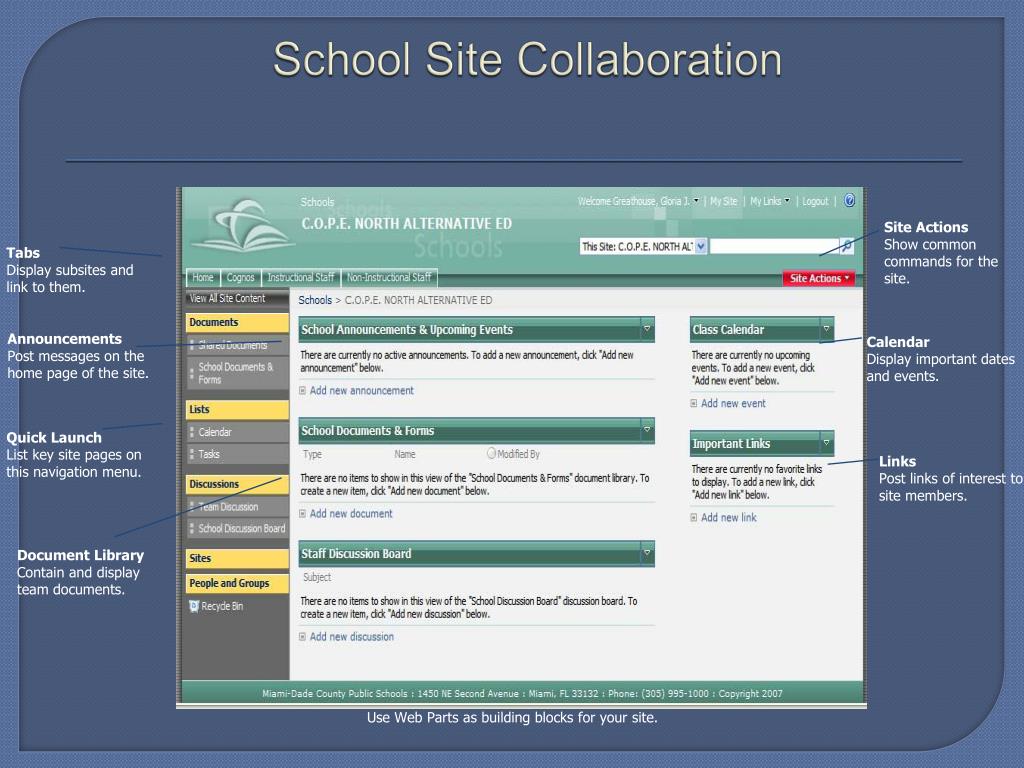The height and width of the screenshot is (768, 1024).
Task: Click plus icon beside Add new event
Action: click(694, 404)
